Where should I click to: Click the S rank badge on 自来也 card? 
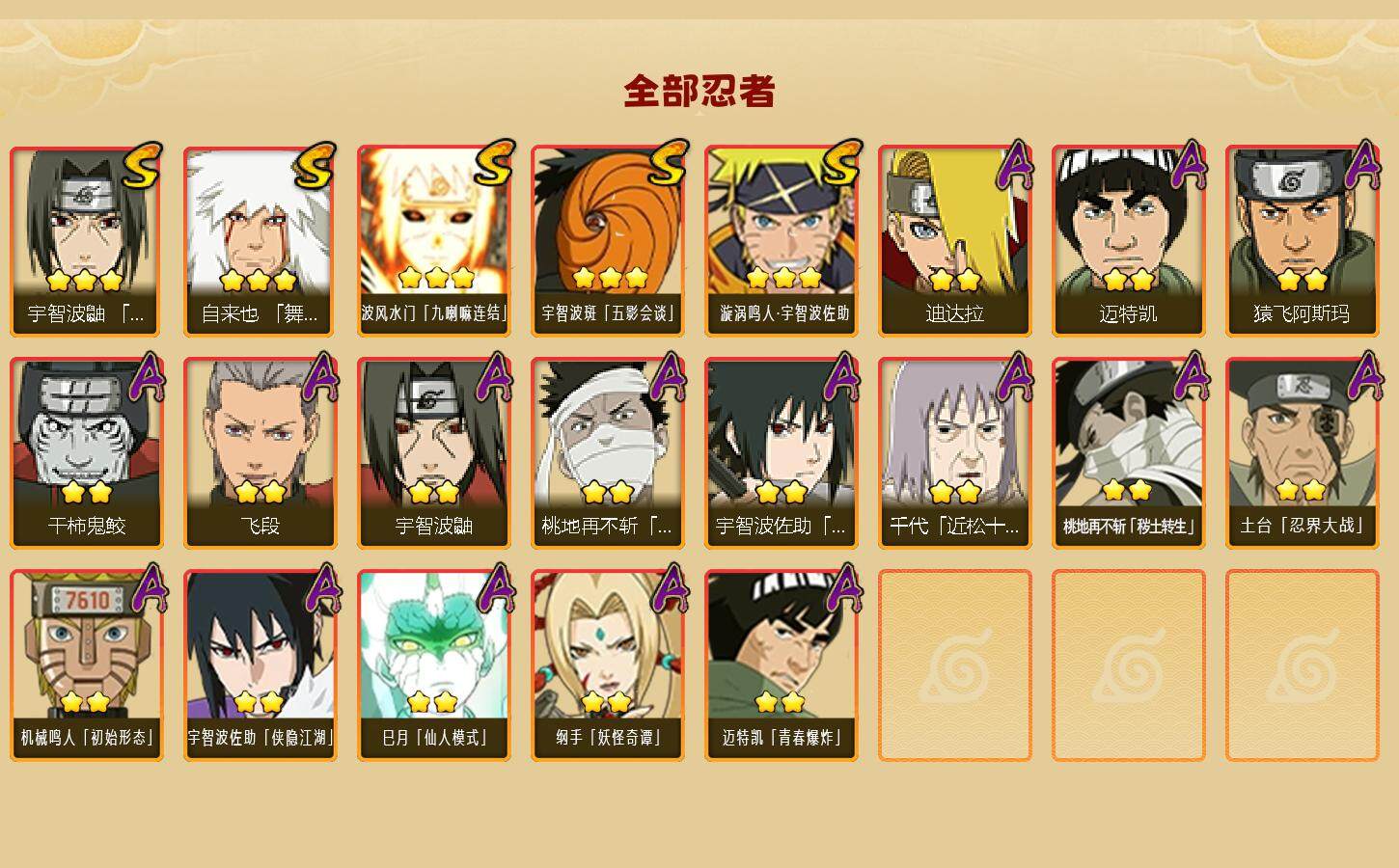[315, 166]
